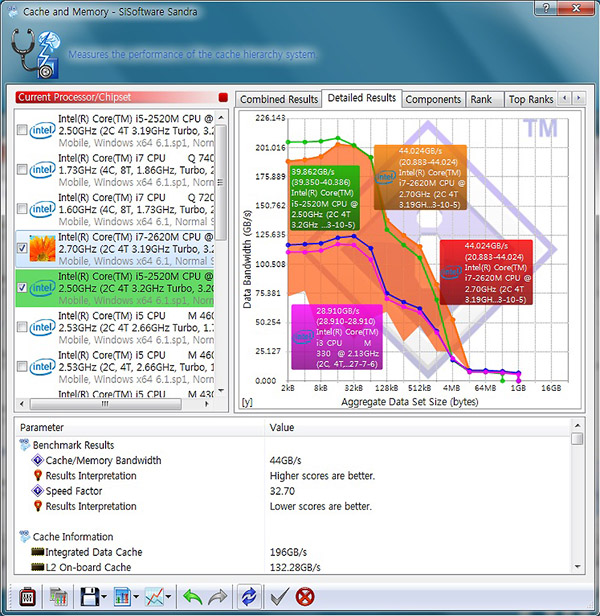Click the Intel logo of the i7 Q 740 entry
This screenshot has height=616, width=600.
pos(42,170)
